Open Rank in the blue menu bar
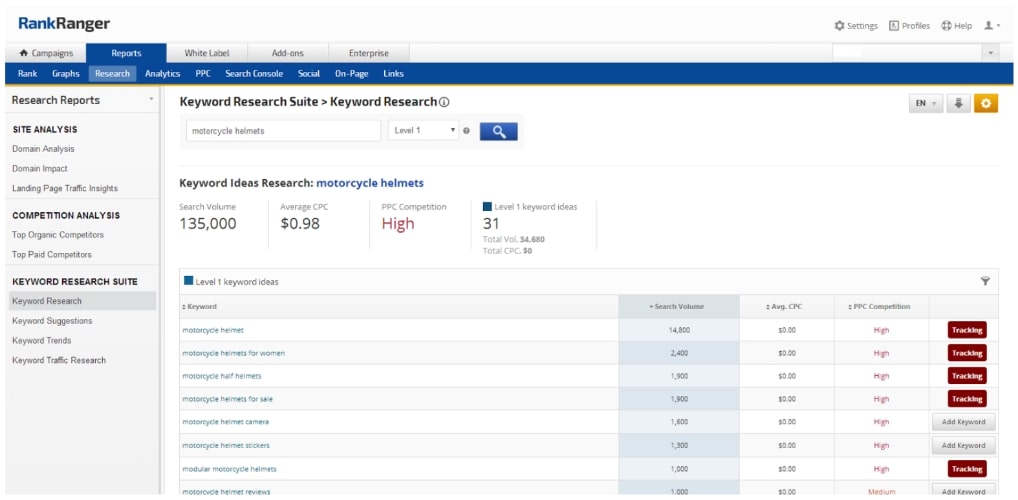This screenshot has height=500, width=1018. pyautogui.click(x=27, y=73)
